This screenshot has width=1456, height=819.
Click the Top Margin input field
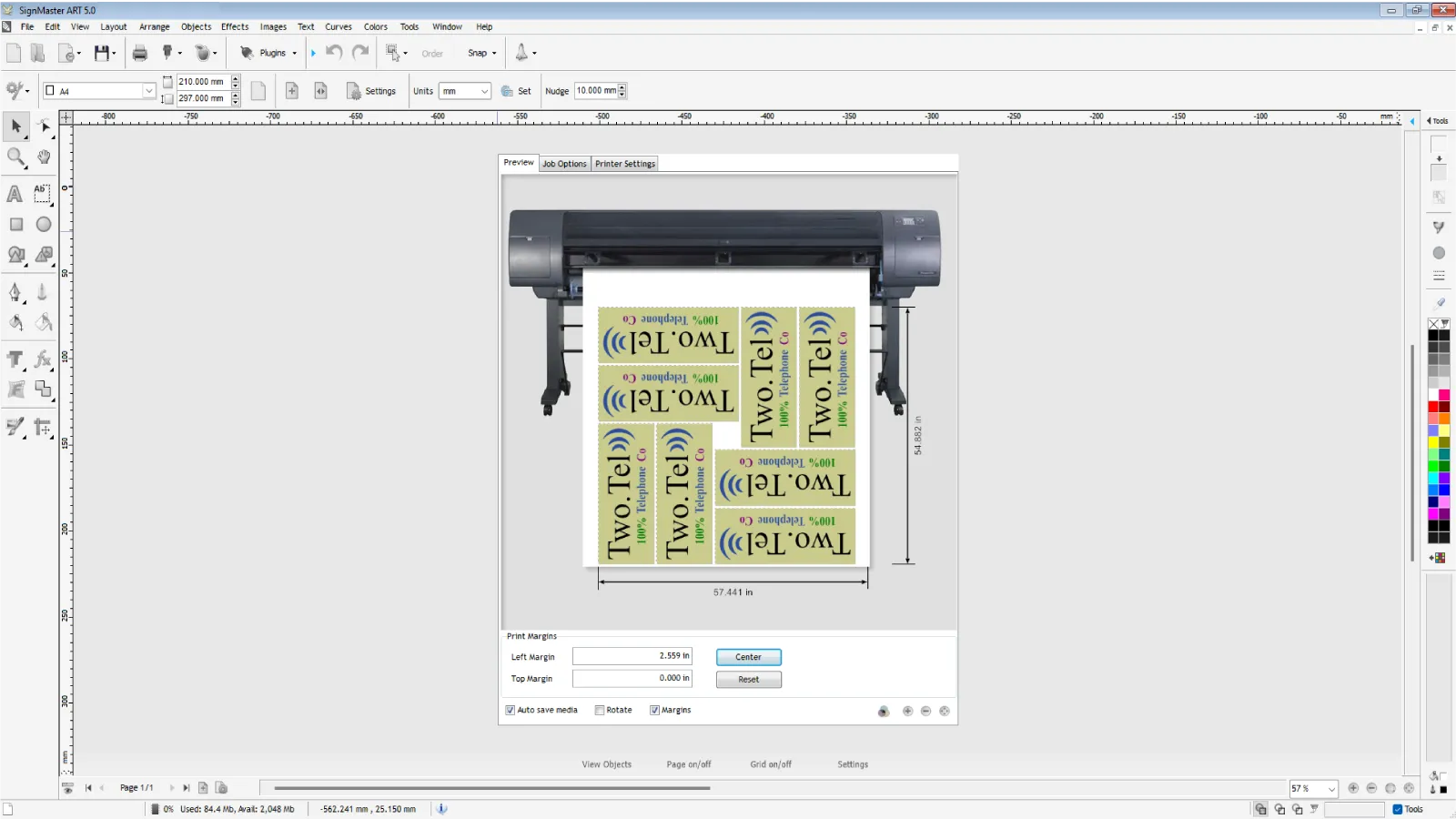point(632,678)
